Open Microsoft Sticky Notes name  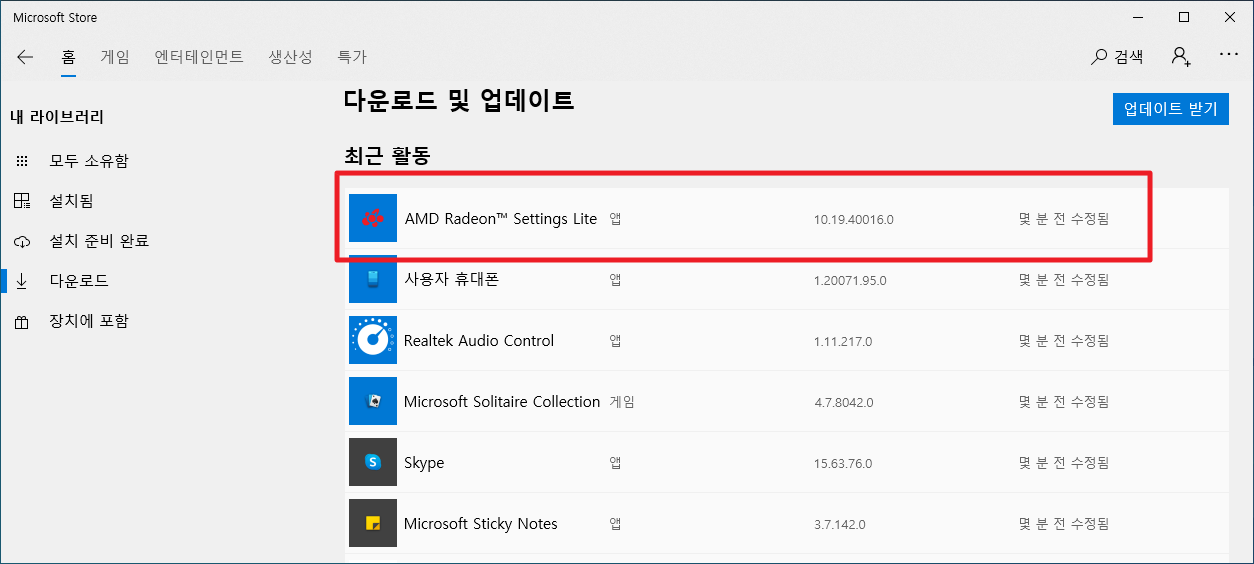coord(481,524)
